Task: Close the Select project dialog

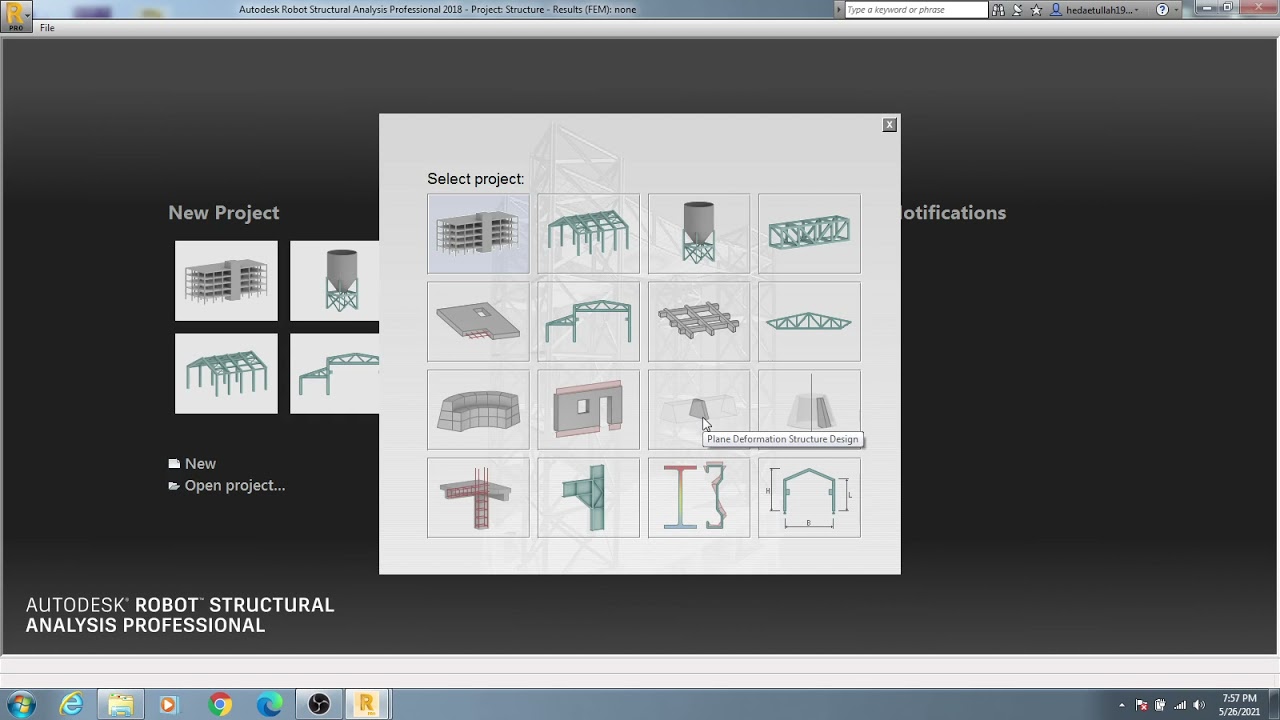Action: click(889, 125)
